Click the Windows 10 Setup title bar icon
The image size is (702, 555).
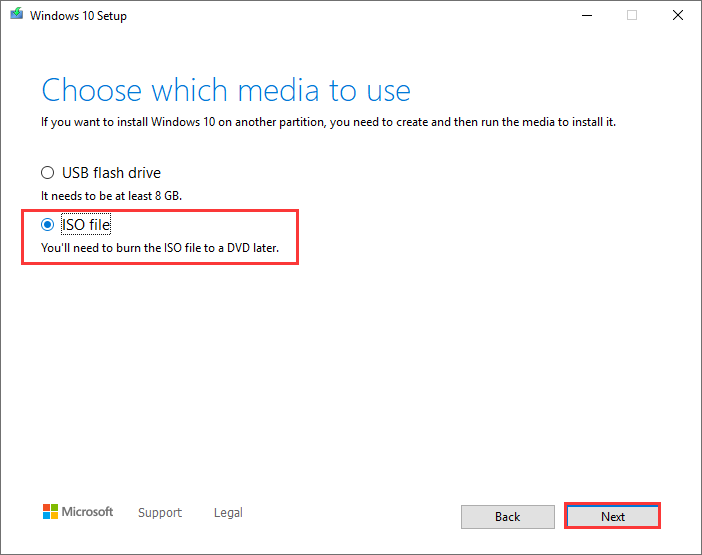pyautogui.click(x=17, y=14)
